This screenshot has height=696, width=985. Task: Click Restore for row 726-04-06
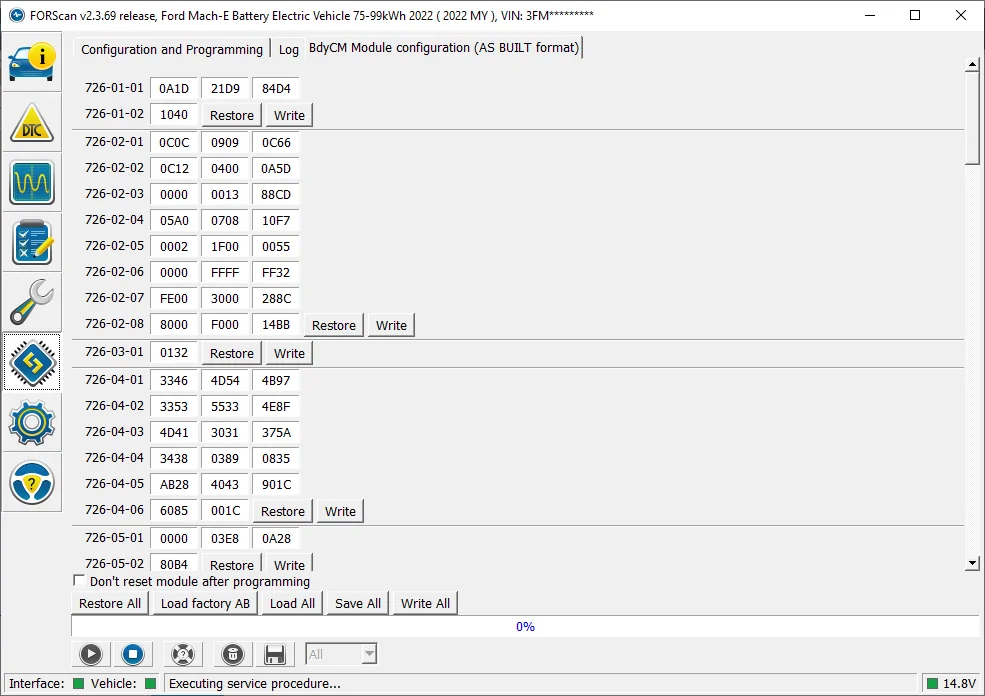[x=283, y=511]
